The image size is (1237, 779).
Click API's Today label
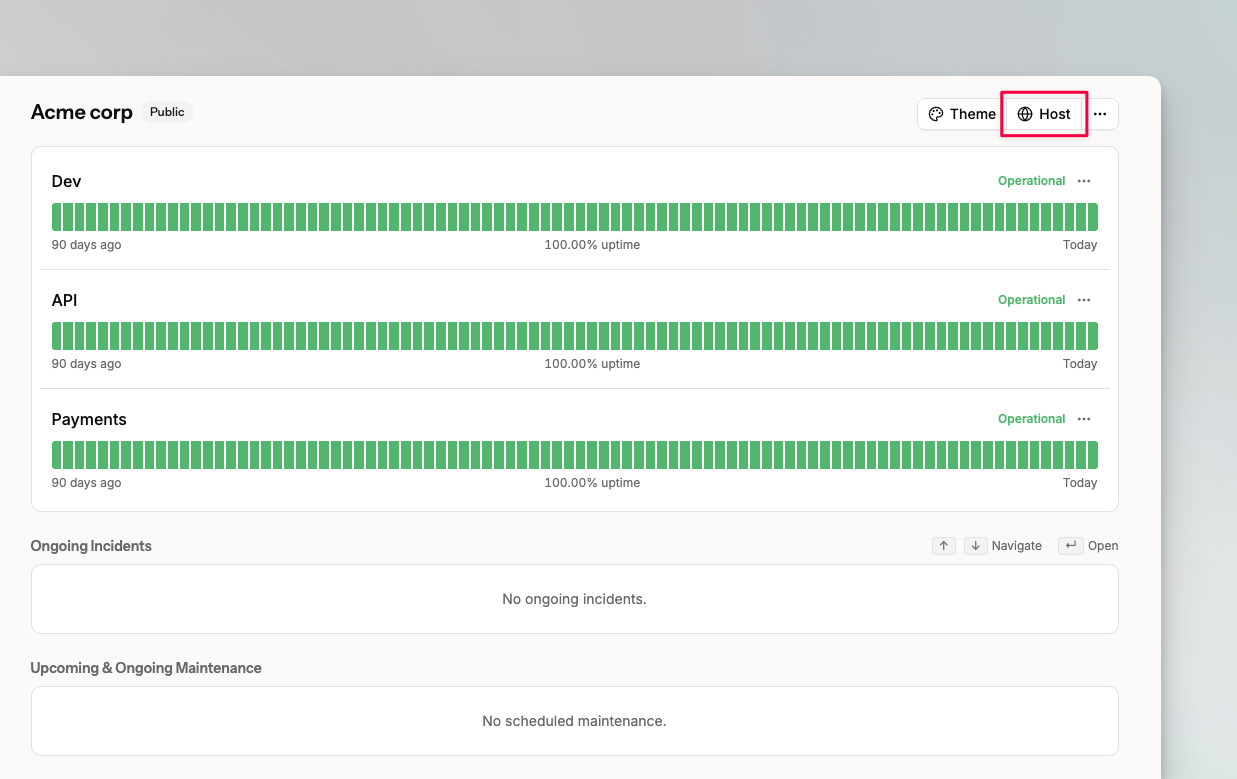(1080, 364)
